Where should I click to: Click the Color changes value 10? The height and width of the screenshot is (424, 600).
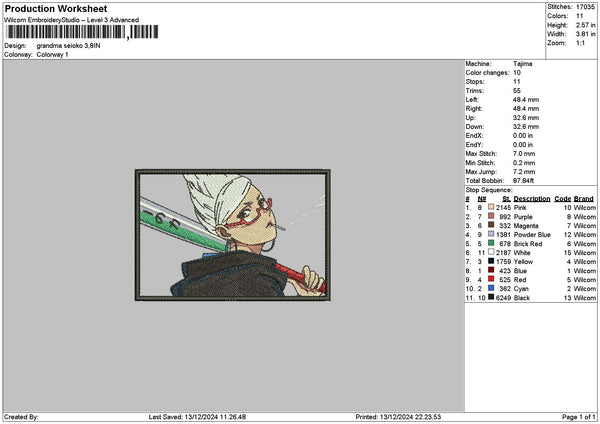(517, 73)
